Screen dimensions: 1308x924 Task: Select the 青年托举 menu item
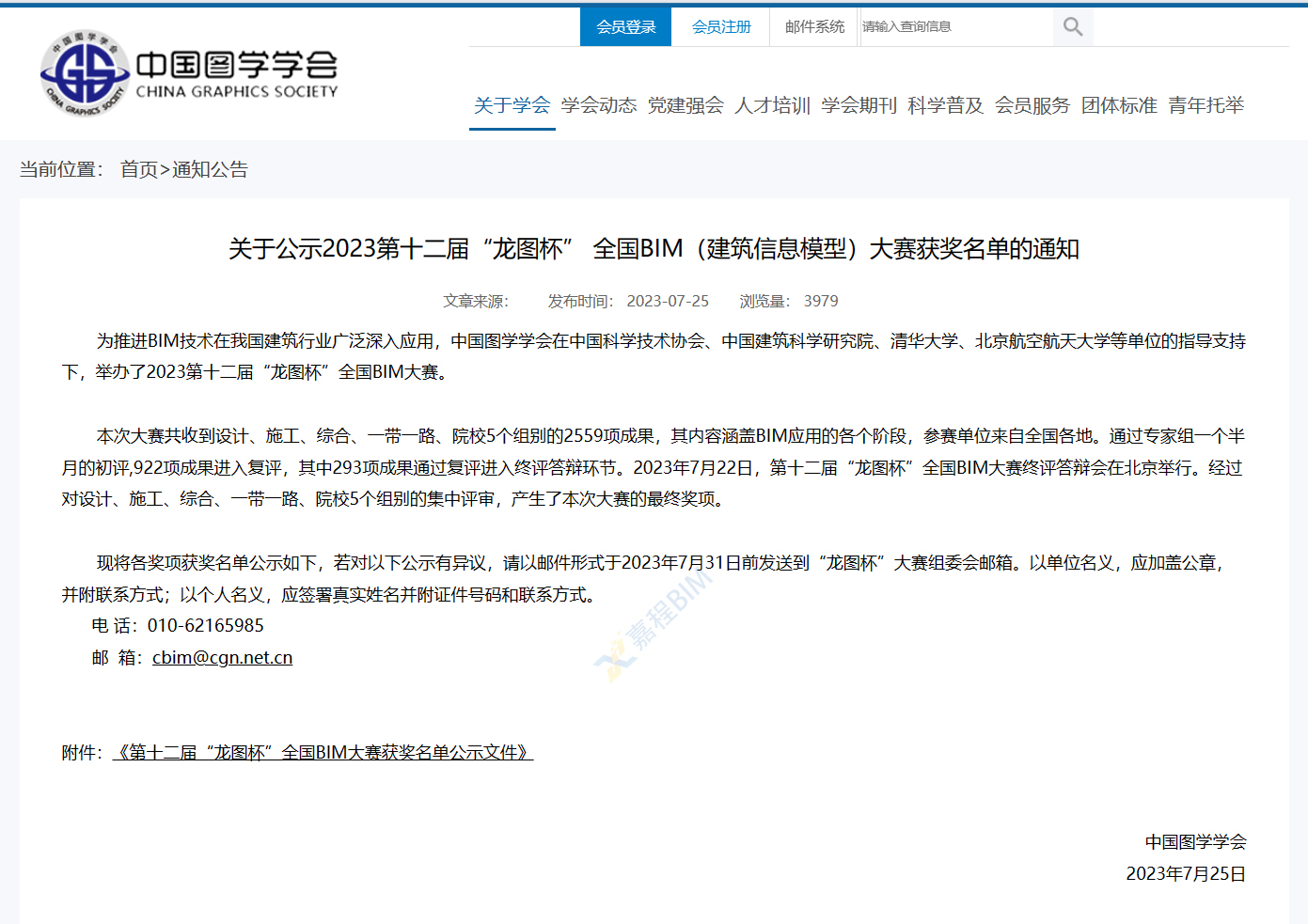1206,105
